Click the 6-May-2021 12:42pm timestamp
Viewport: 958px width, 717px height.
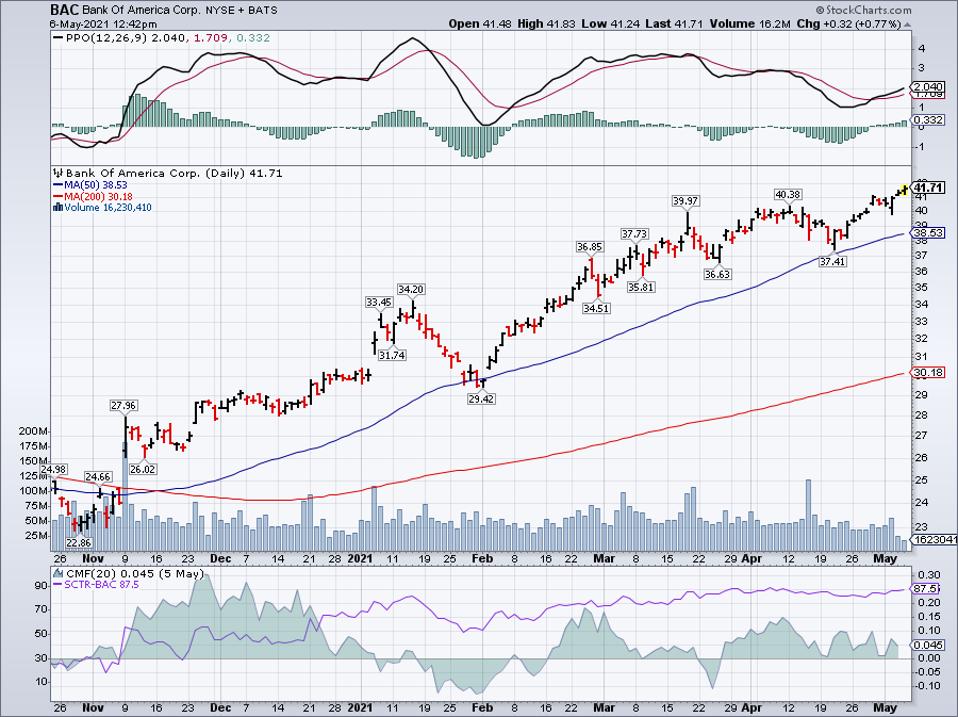[x=104, y=24]
